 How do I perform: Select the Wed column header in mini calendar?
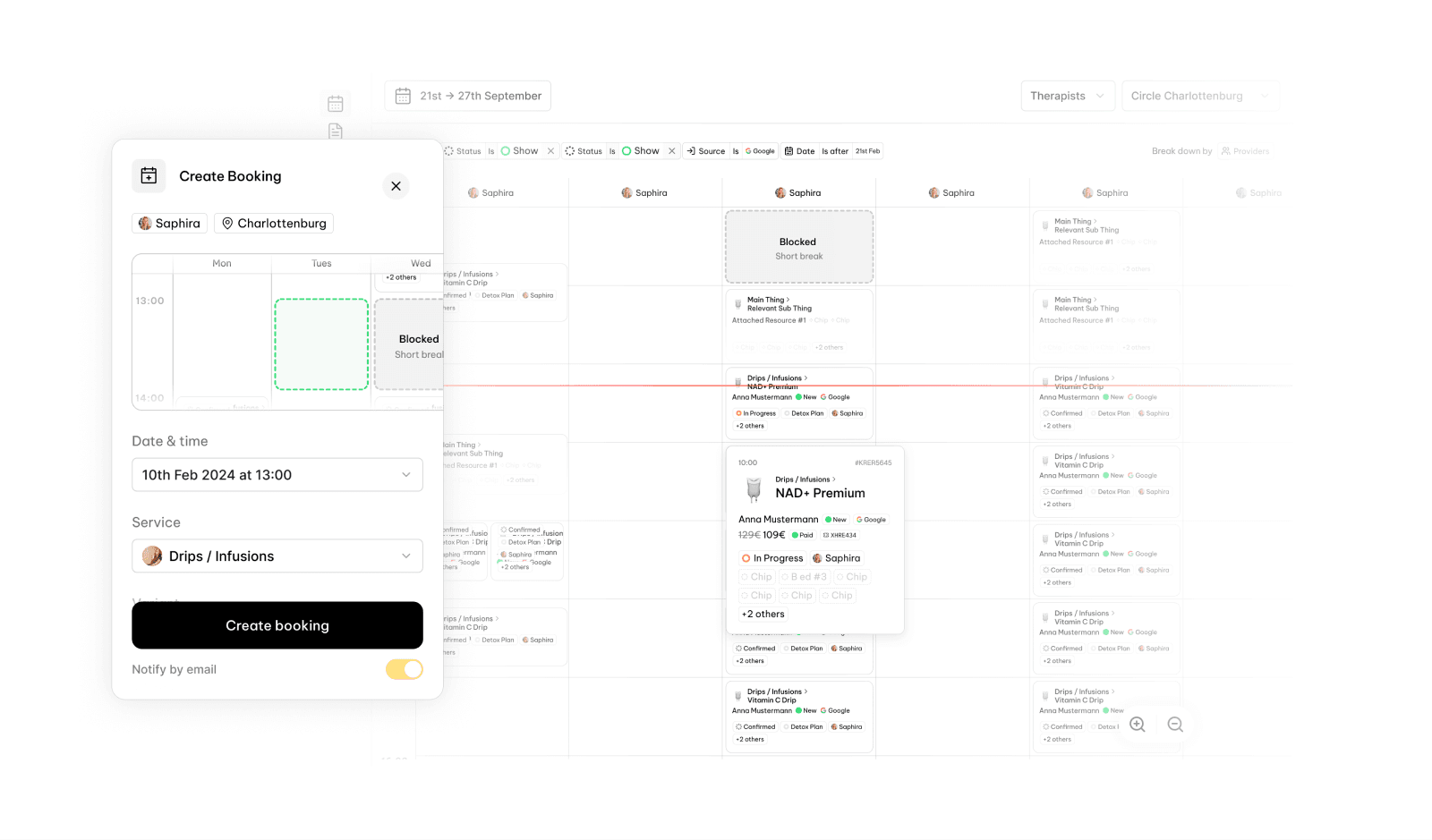(x=421, y=264)
